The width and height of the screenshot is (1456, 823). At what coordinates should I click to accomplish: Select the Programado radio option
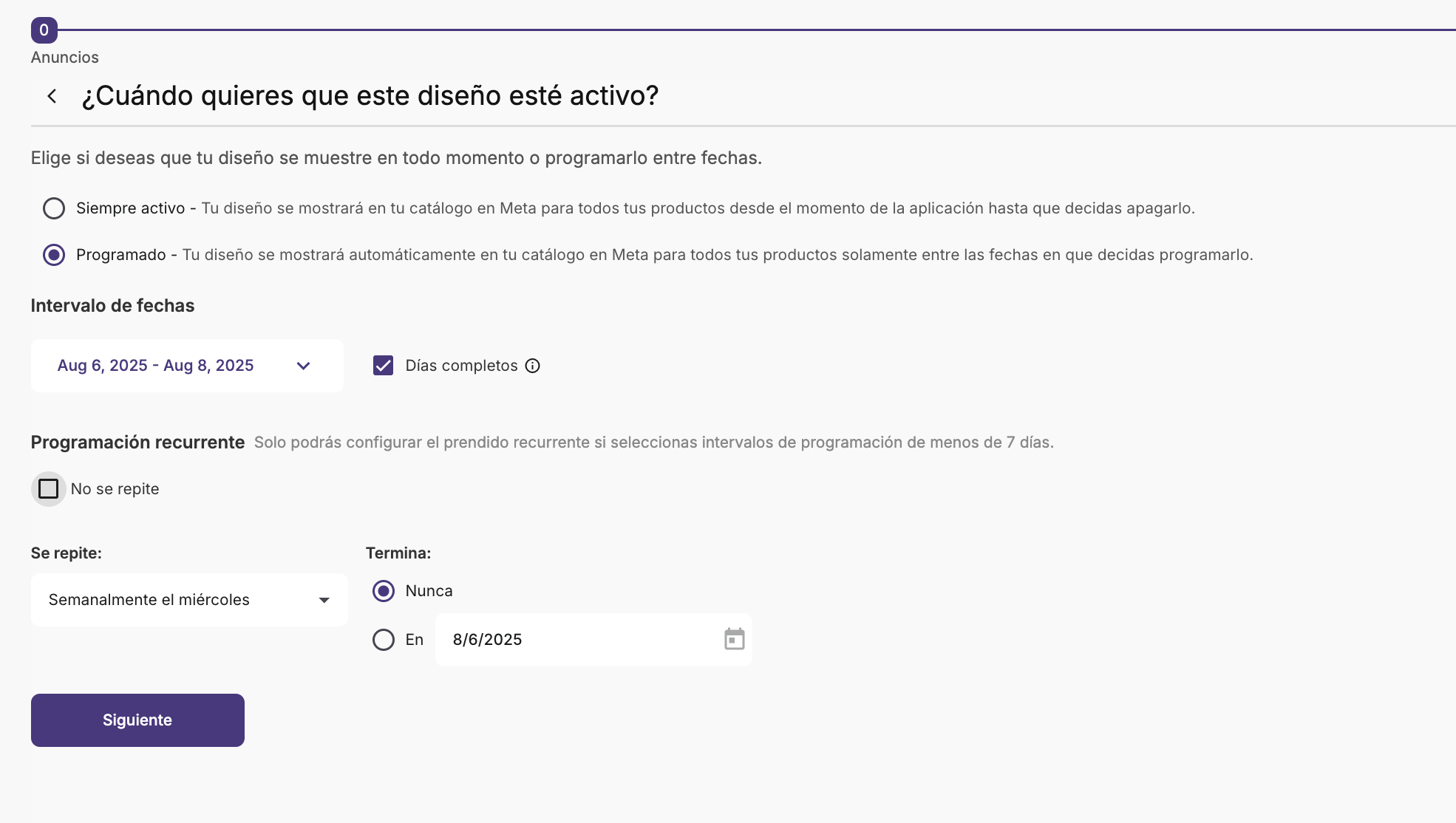(54, 255)
